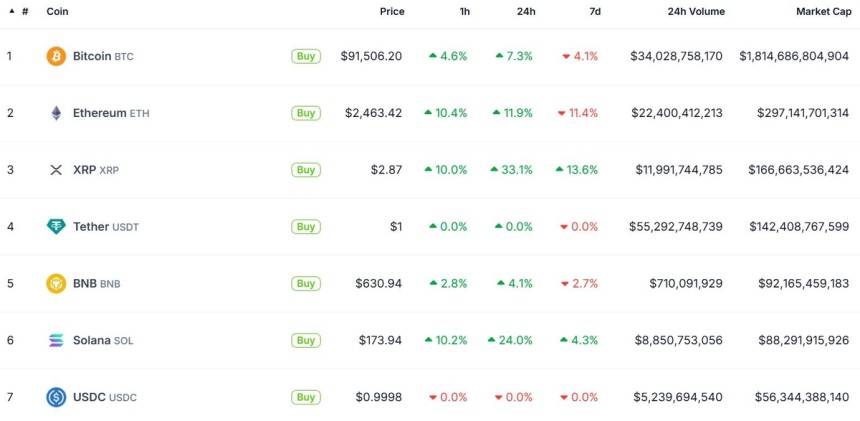This screenshot has height=421, width=860.
Task: Select the Solana striped logo icon
Action: (x=56, y=340)
